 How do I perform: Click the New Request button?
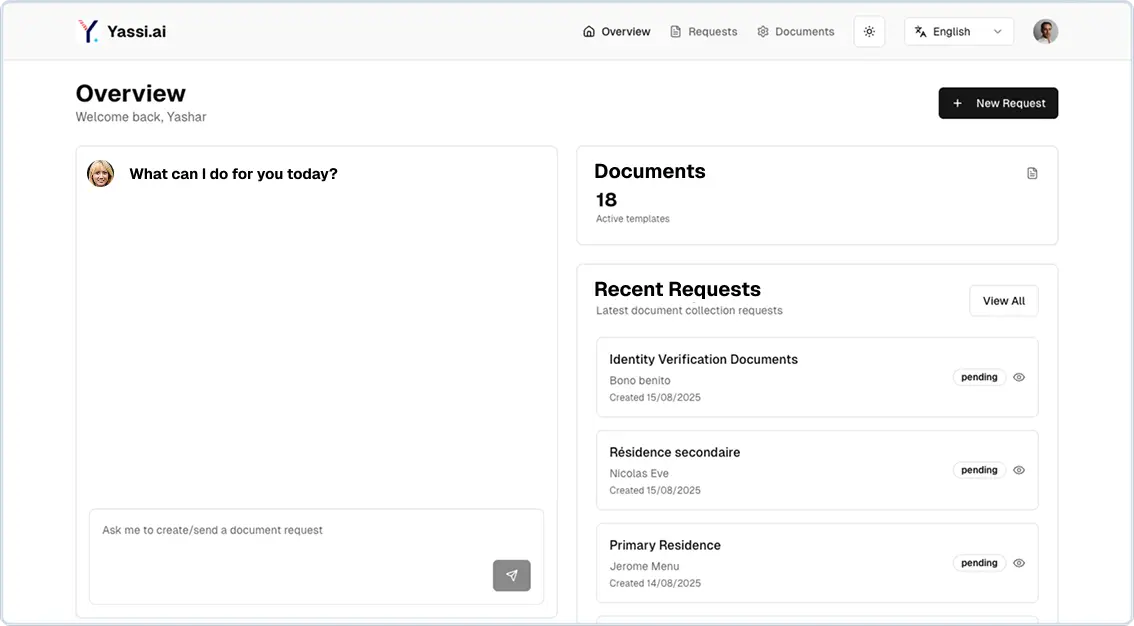point(998,103)
